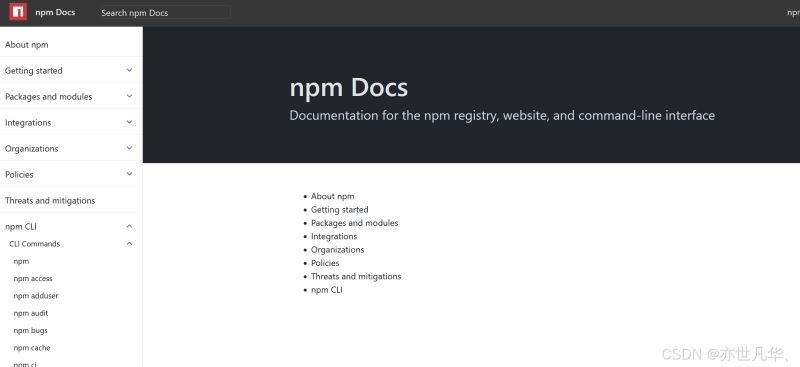800x367 pixels.
Task: Follow the Integrations link in the content list
Action: point(334,236)
